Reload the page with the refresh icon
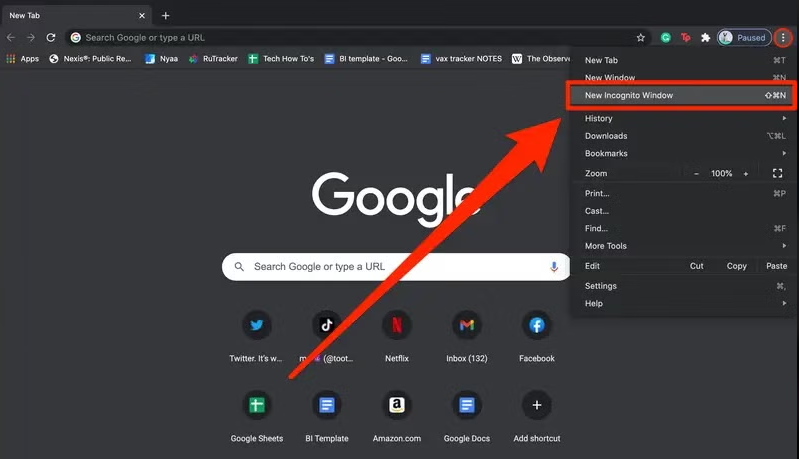 coord(50,37)
